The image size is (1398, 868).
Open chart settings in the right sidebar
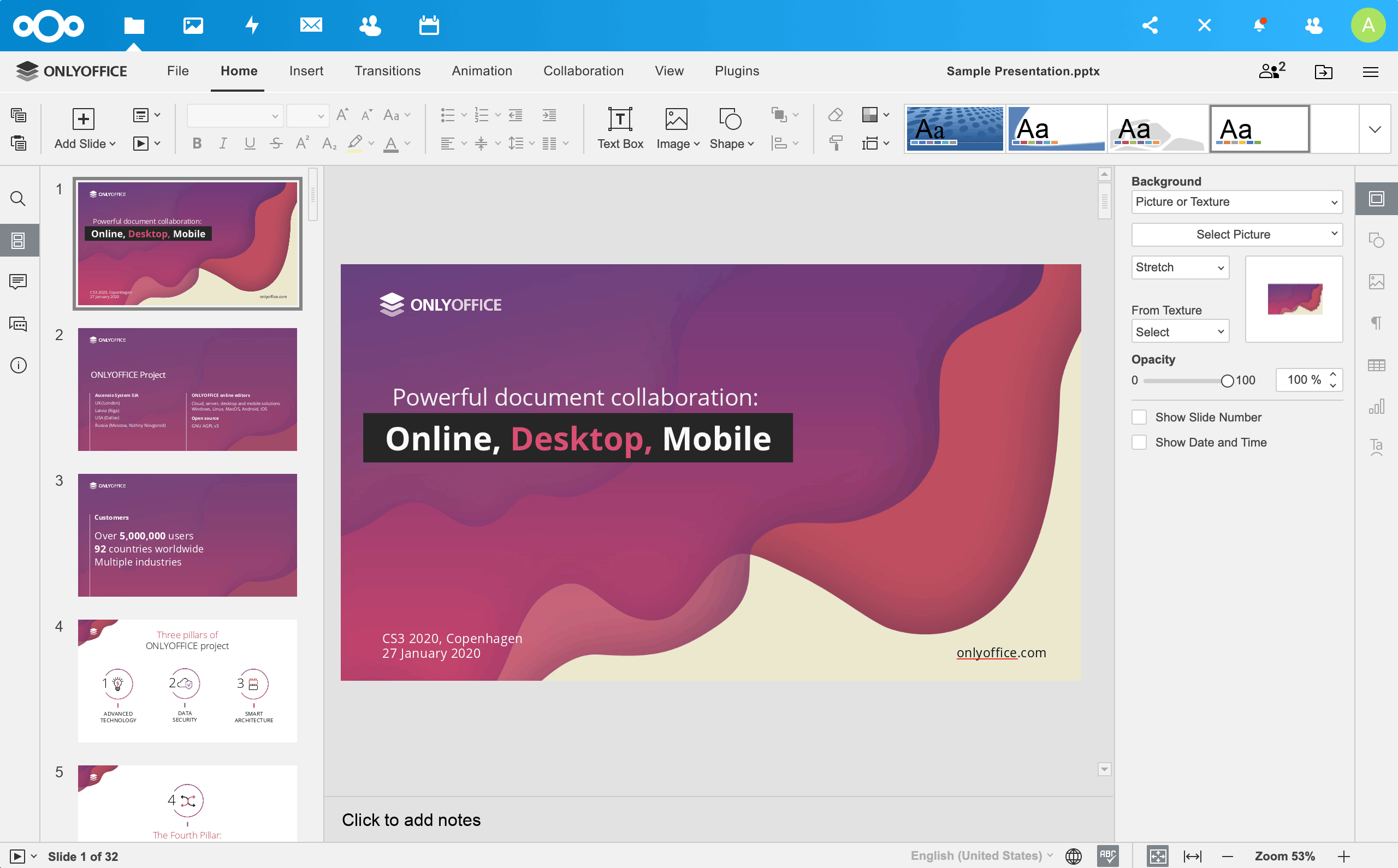pos(1377,407)
